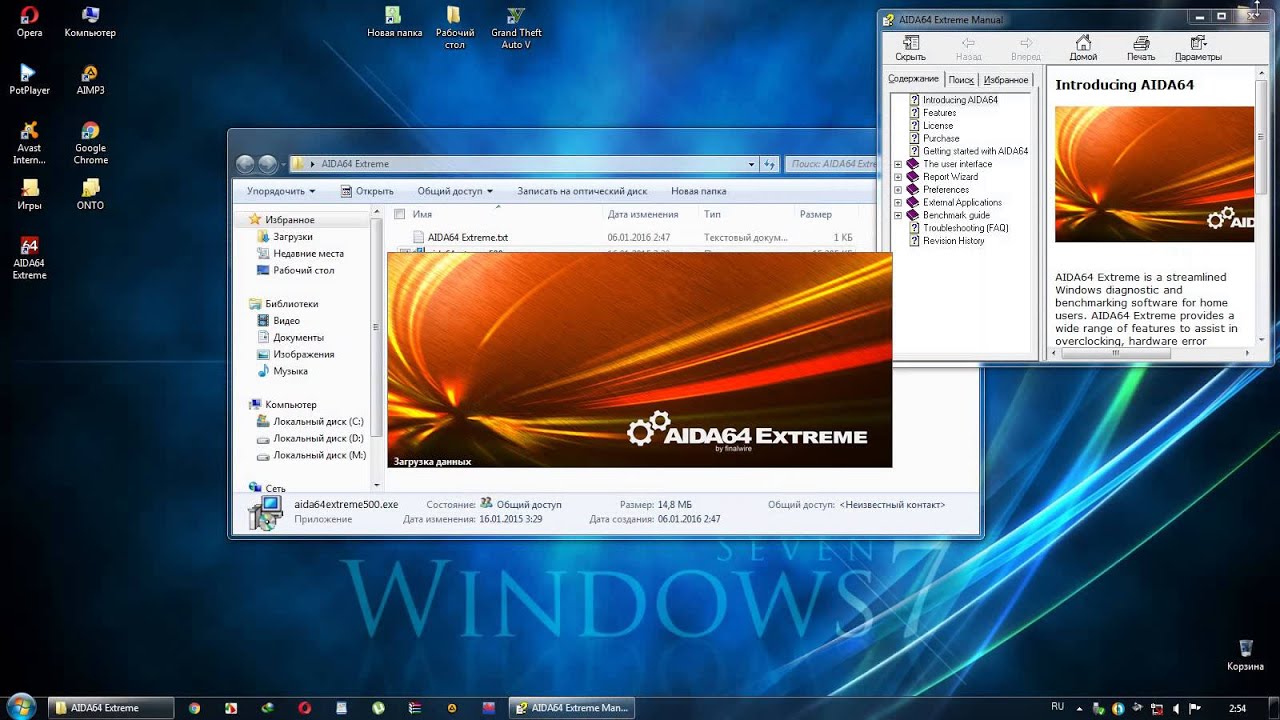
Task: Click the RU language indicator in taskbar
Action: point(1058,707)
